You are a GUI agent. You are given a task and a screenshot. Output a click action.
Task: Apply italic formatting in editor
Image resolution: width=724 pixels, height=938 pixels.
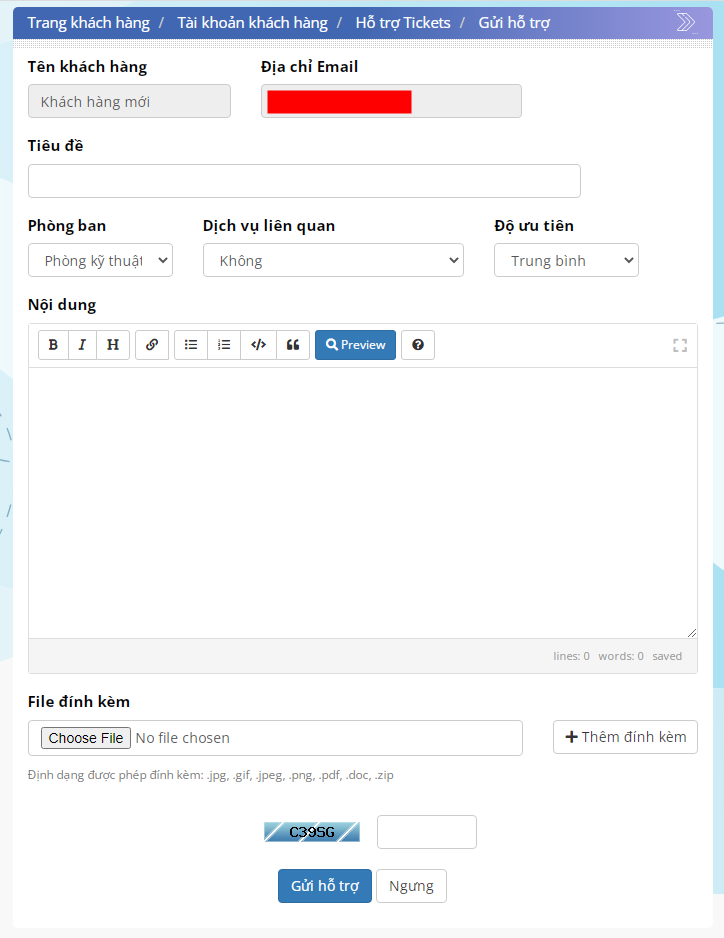82,345
